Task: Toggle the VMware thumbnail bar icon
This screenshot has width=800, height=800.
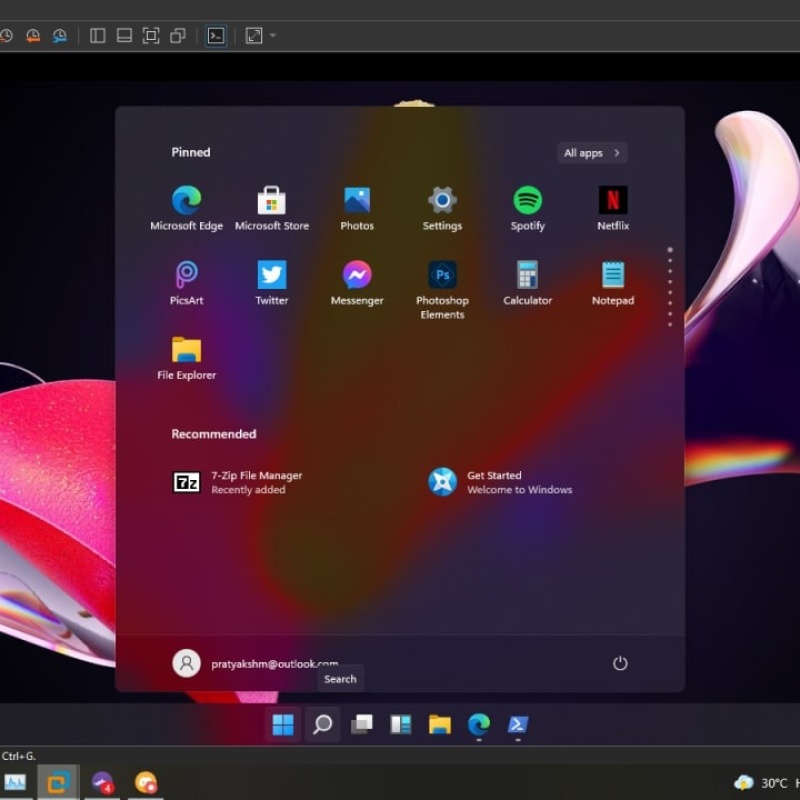Action: [x=124, y=36]
